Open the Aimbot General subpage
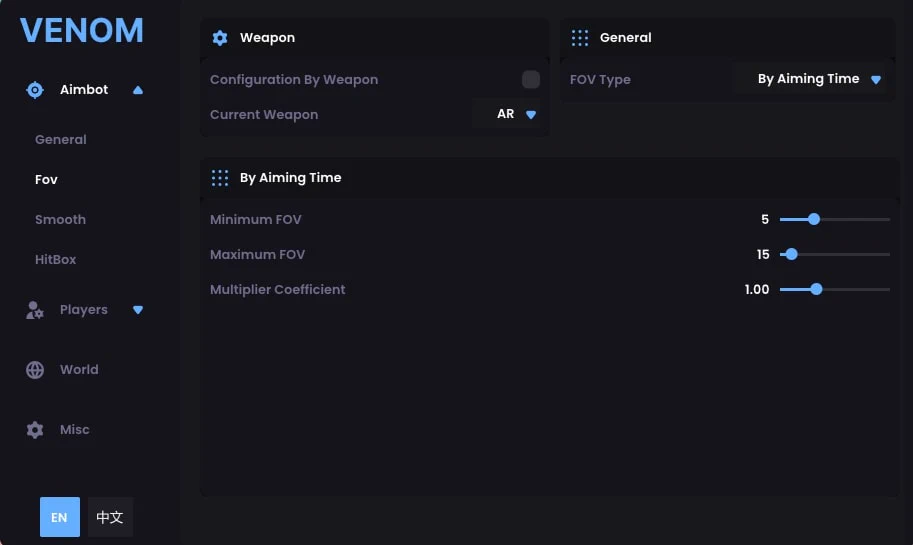 pyautogui.click(x=61, y=140)
